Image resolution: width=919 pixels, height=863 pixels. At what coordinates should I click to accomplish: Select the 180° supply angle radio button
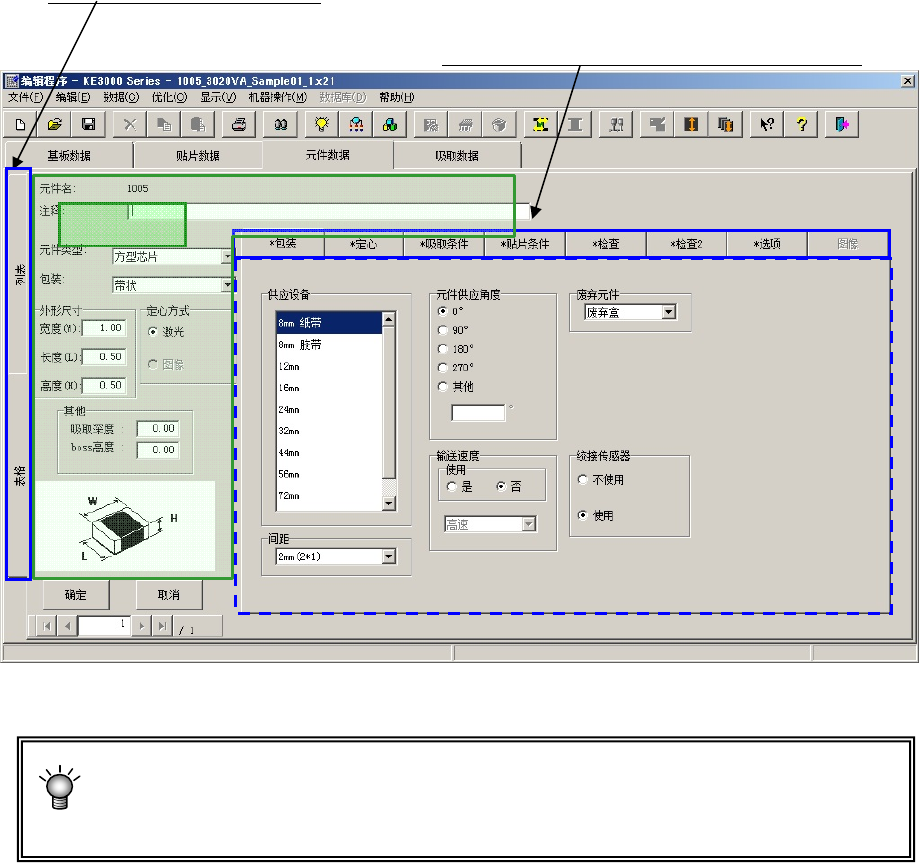click(x=443, y=349)
